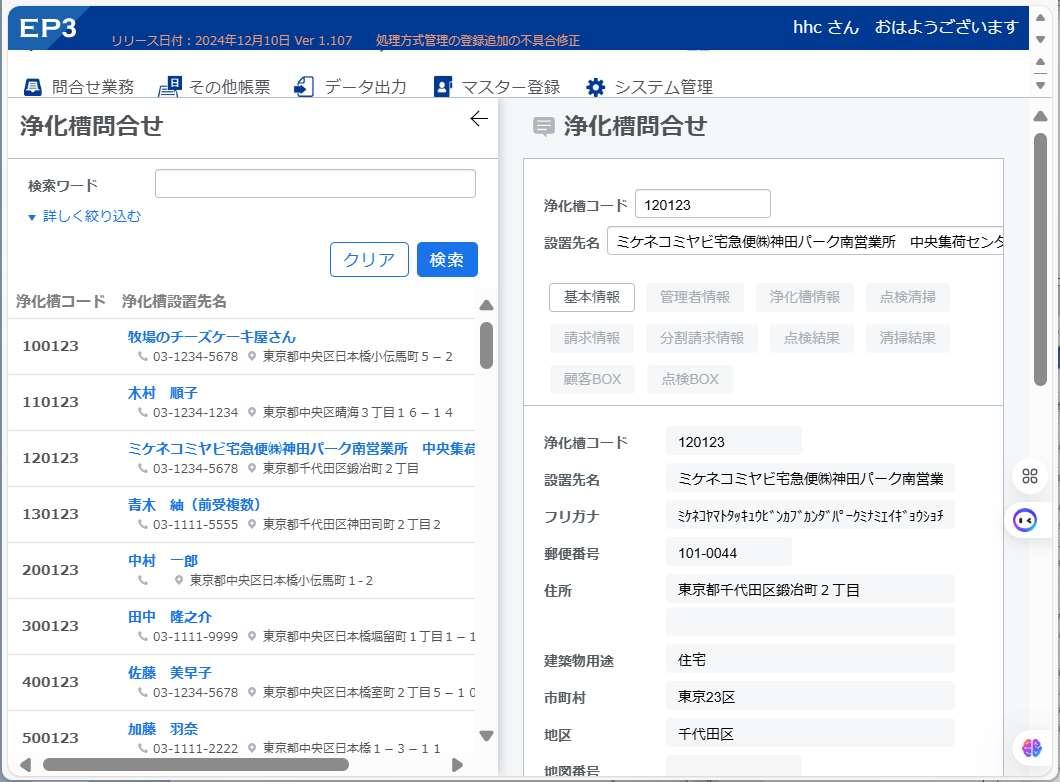Click the colorful brain icon at the bottom right

pos(1032,748)
